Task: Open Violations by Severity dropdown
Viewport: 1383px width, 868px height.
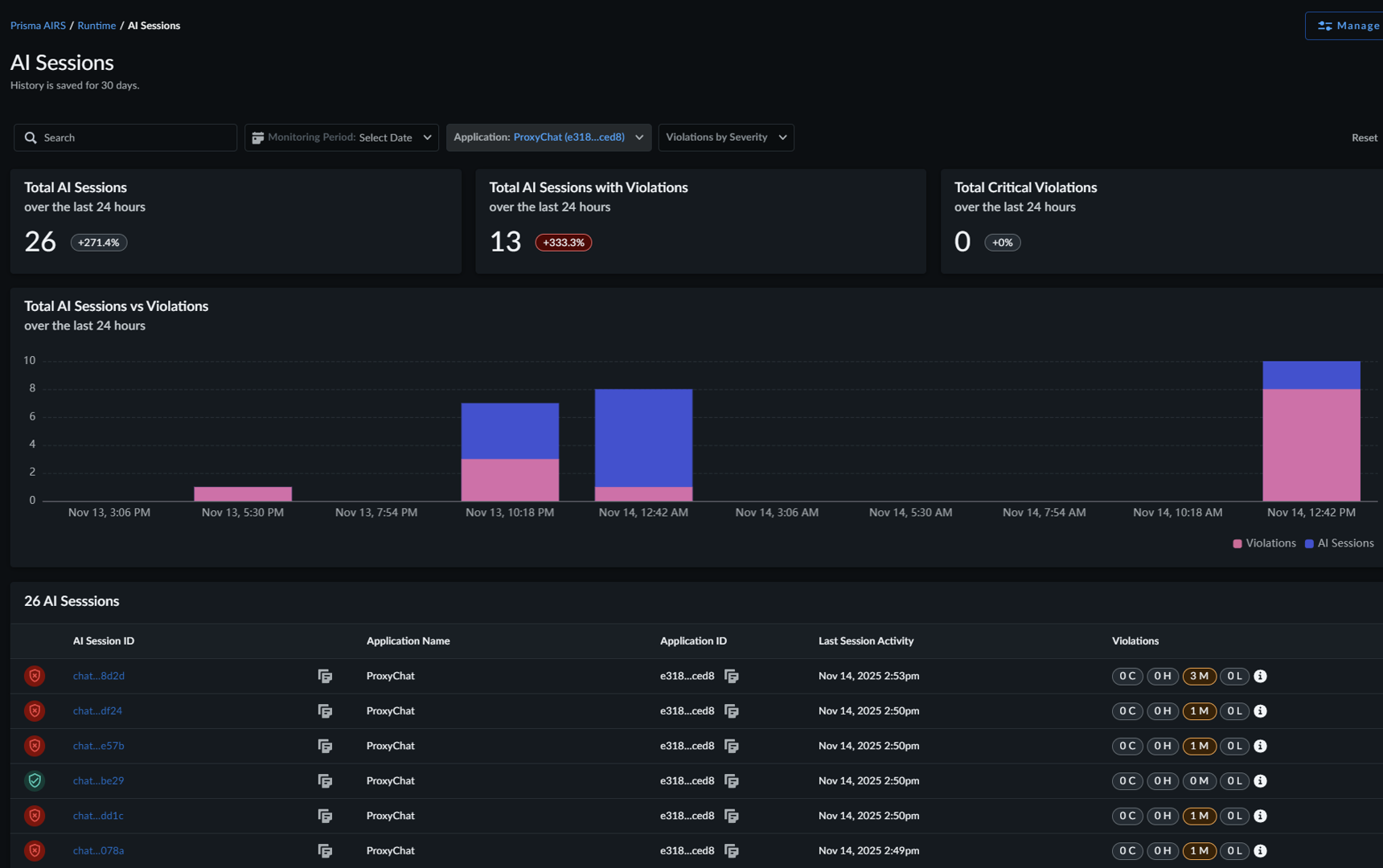Action: (725, 137)
